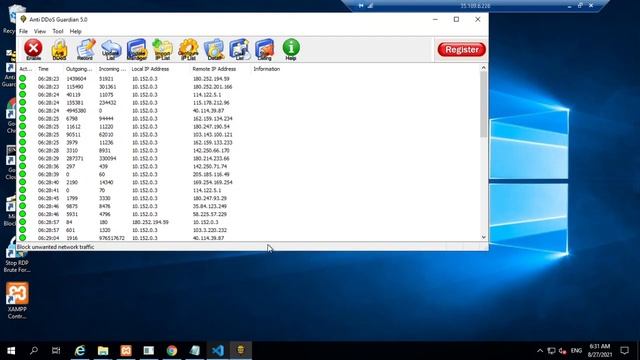Screen dimensions: 640x360
Task: Open the Stop RDP Brute Force desktop shortcut
Action: click(x=16, y=256)
